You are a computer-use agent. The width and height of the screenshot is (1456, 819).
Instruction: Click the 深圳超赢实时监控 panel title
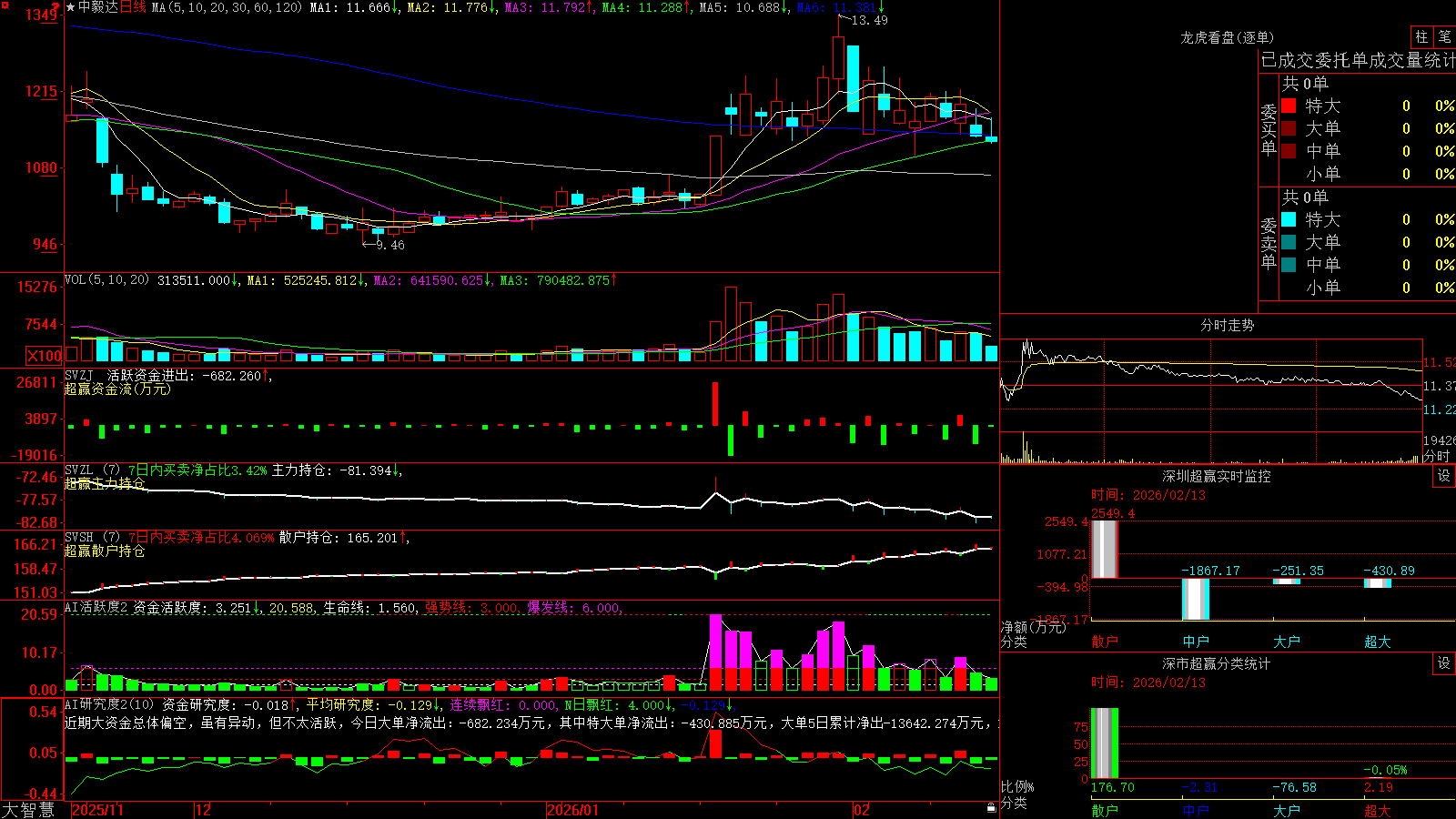pos(1216,476)
